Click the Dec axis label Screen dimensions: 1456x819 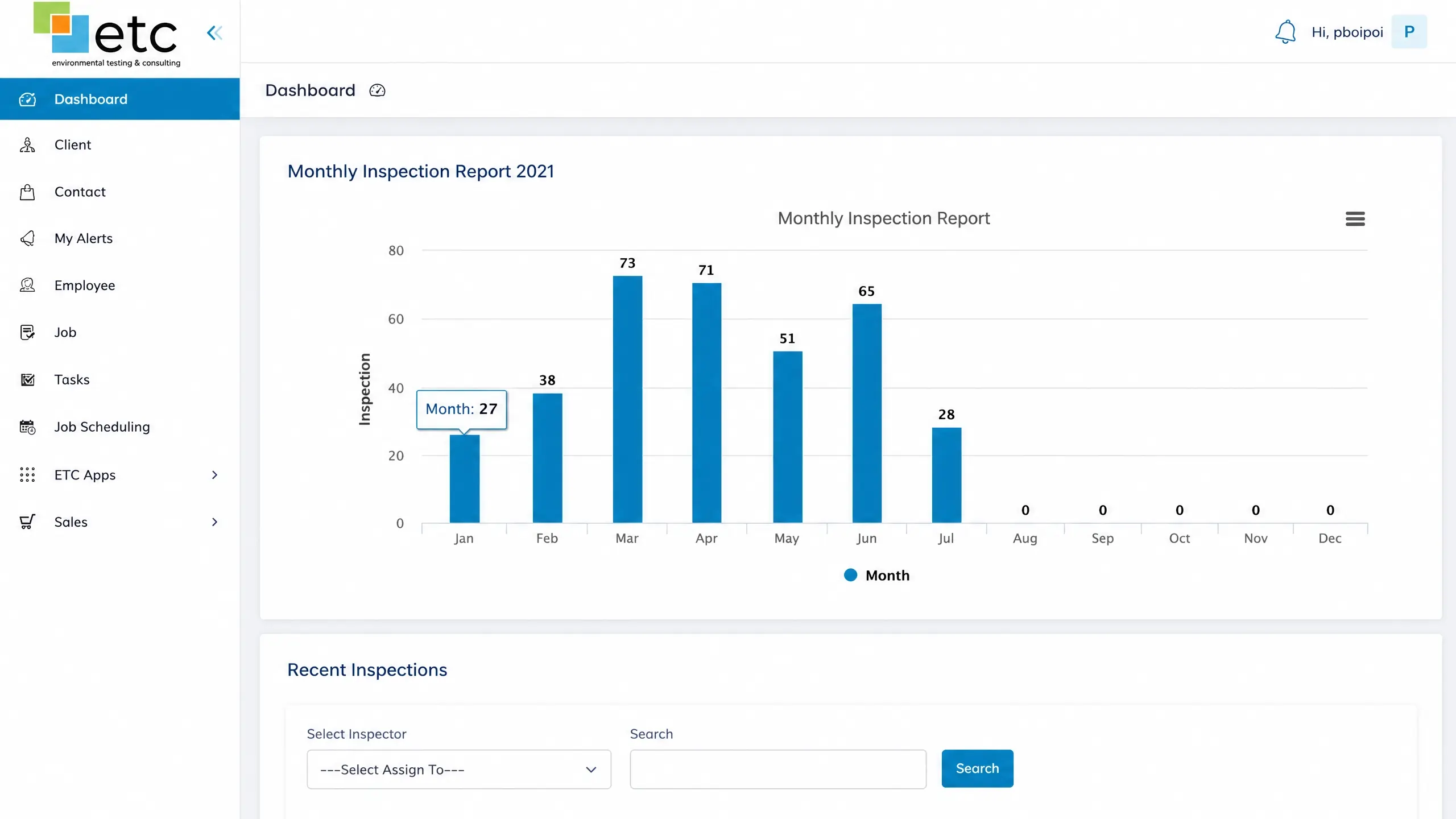[1330, 538]
